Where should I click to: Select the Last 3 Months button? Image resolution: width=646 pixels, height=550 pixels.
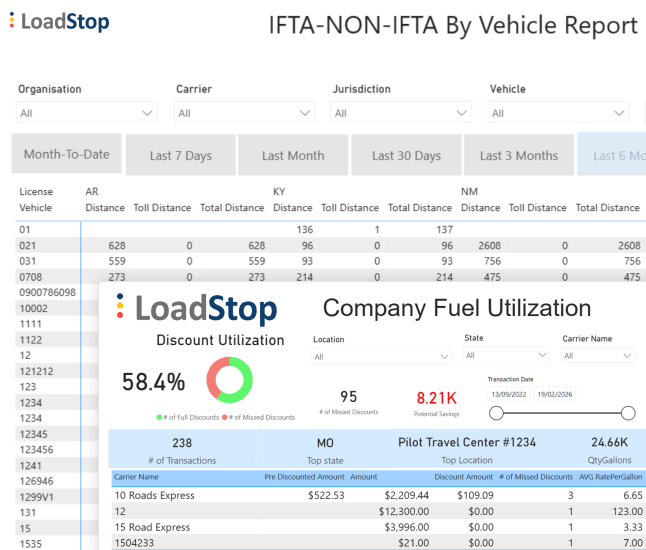pos(519,155)
